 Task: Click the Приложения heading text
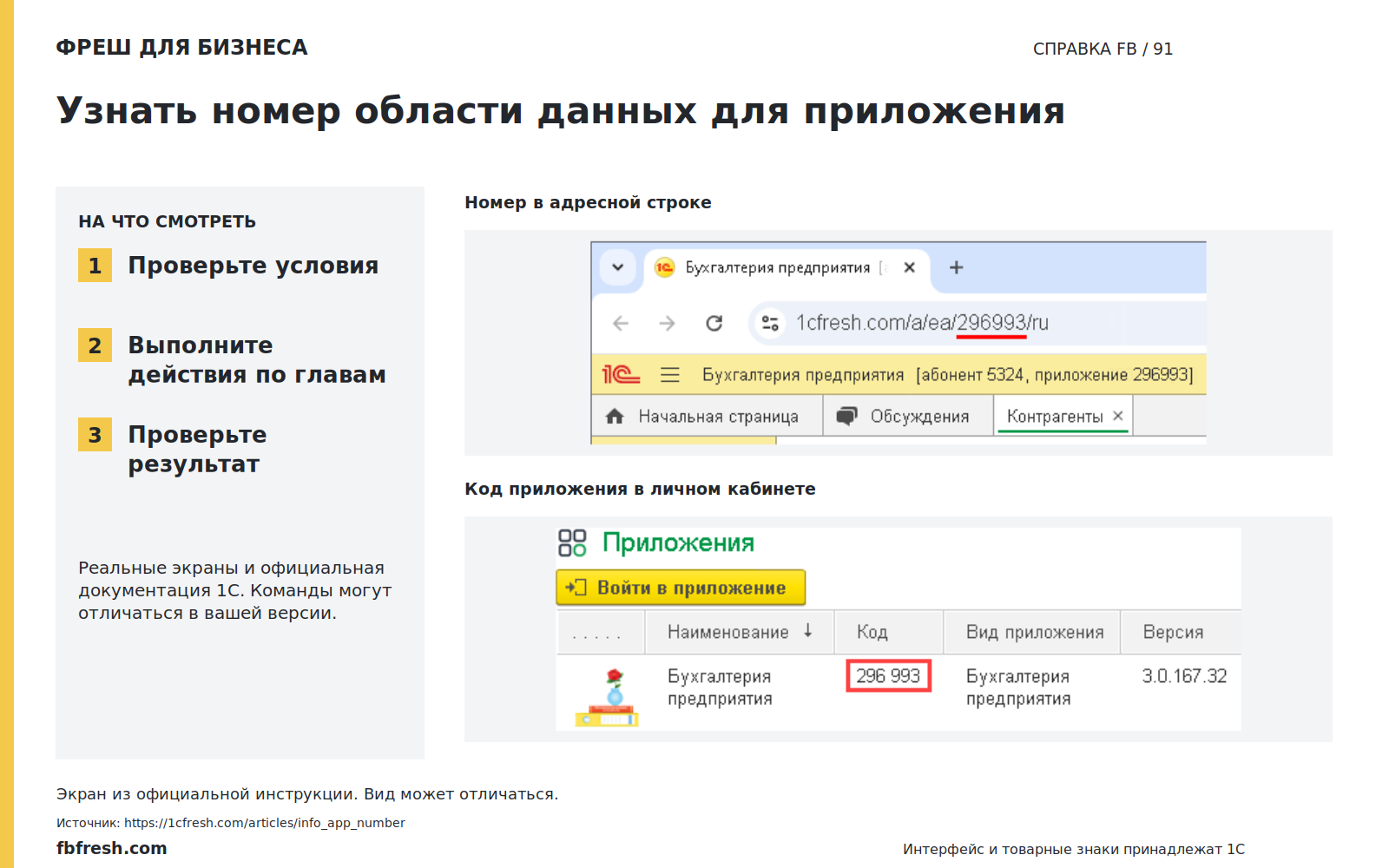pyautogui.click(x=678, y=543)
